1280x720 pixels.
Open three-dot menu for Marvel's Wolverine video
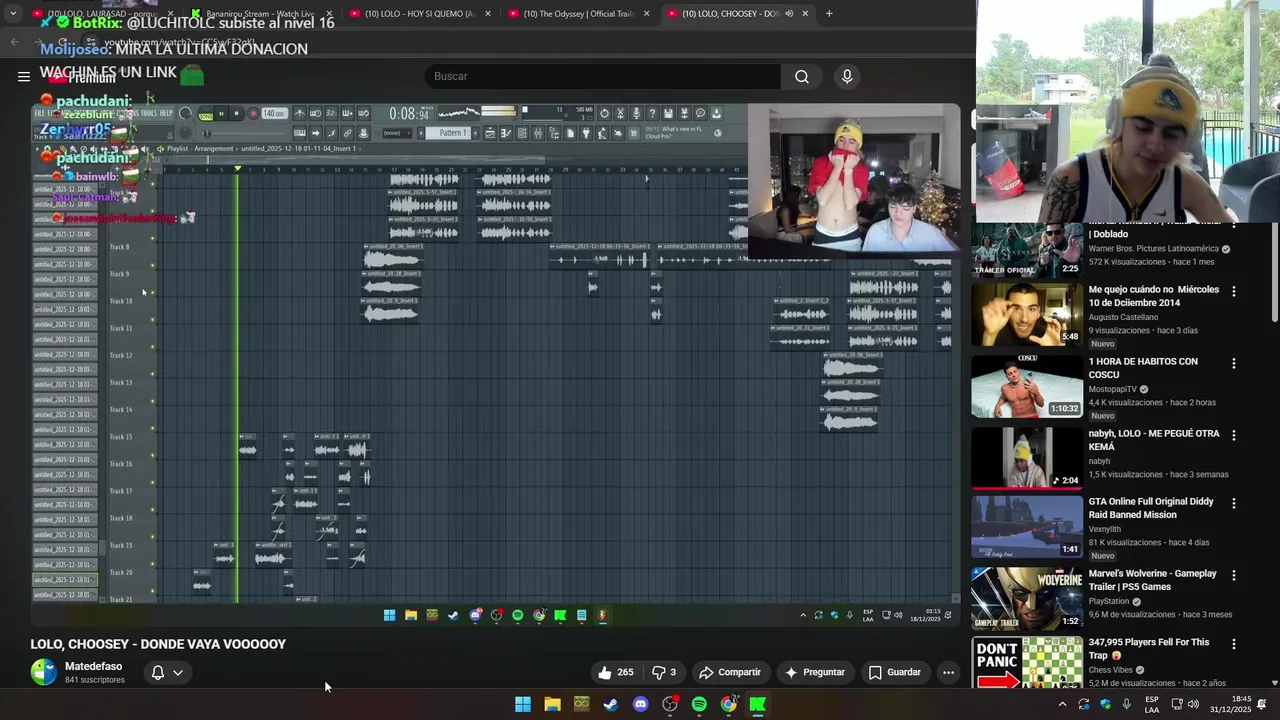1233,575
